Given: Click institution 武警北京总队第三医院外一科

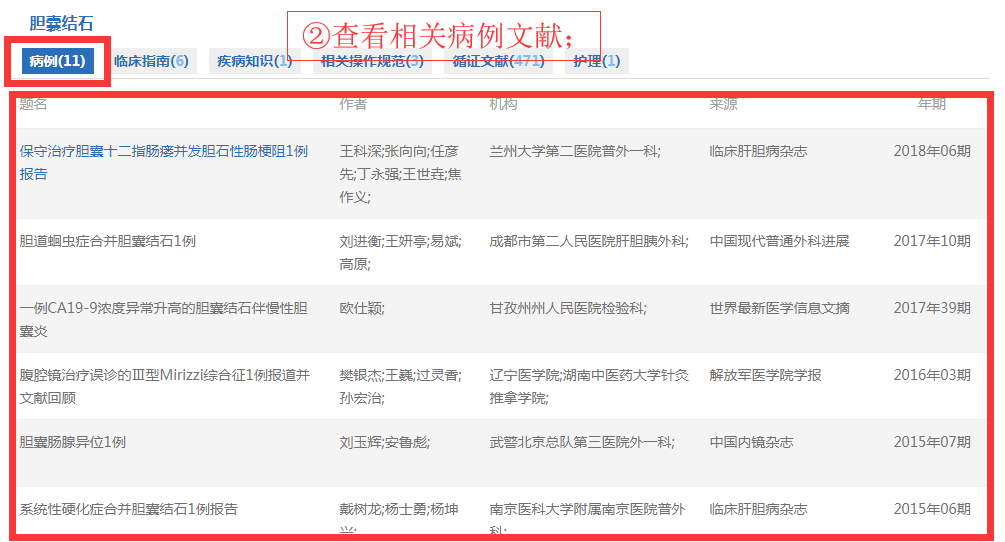Looking at the screenshot, I should click(x=582, y=442).
